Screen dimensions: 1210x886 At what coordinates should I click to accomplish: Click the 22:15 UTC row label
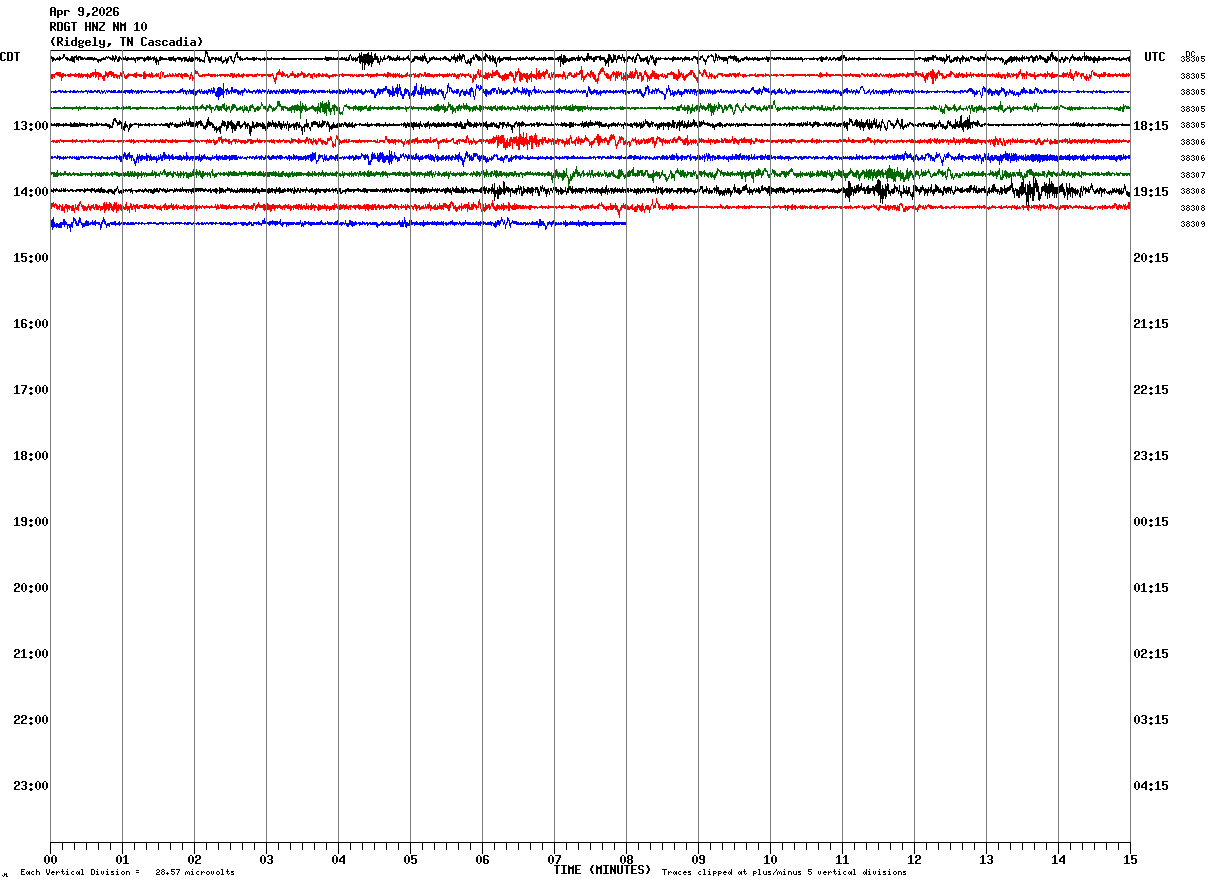pyautogui.click(x=1151, y=389)
